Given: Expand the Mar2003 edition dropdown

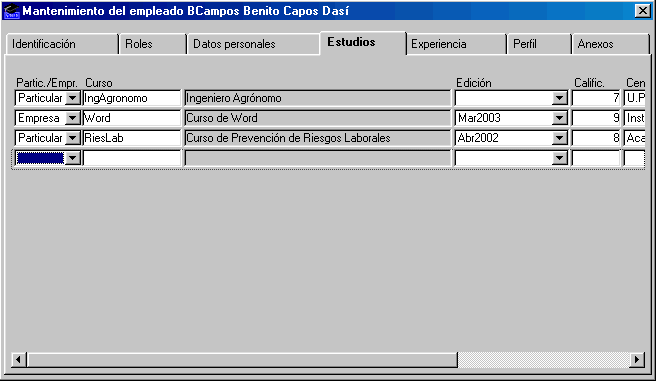Looking at the screenshot, I should tap(559, 118).
